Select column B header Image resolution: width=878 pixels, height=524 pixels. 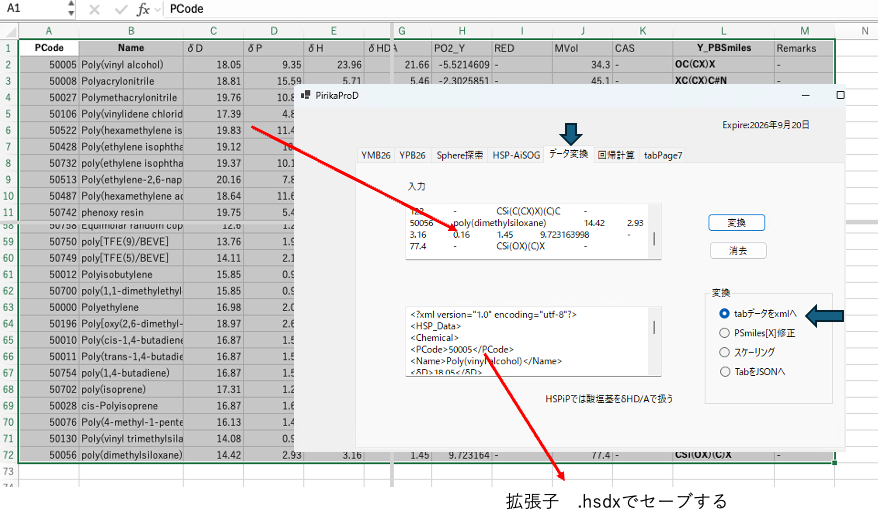click(130, 31)
